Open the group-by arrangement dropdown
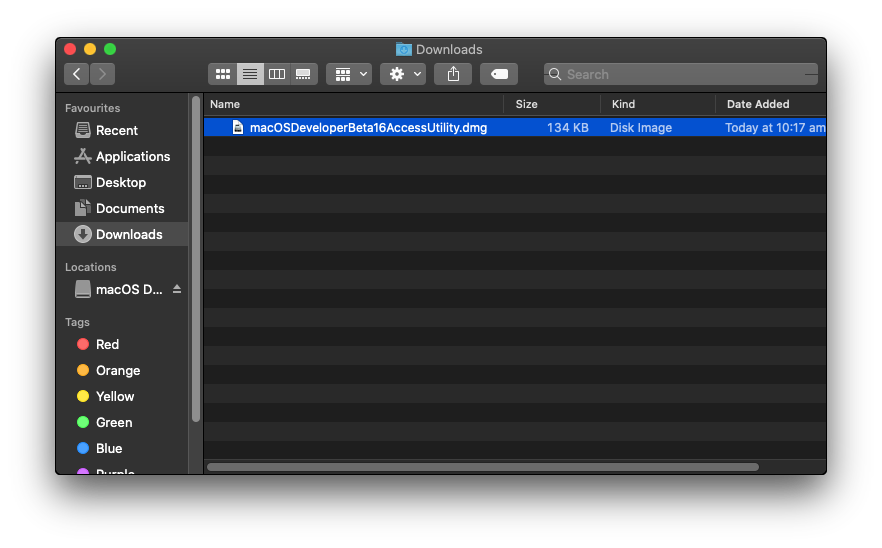Image resolution: width=882 pixels, height=548 pixels. pyautogui.click(x=349, y=74)
